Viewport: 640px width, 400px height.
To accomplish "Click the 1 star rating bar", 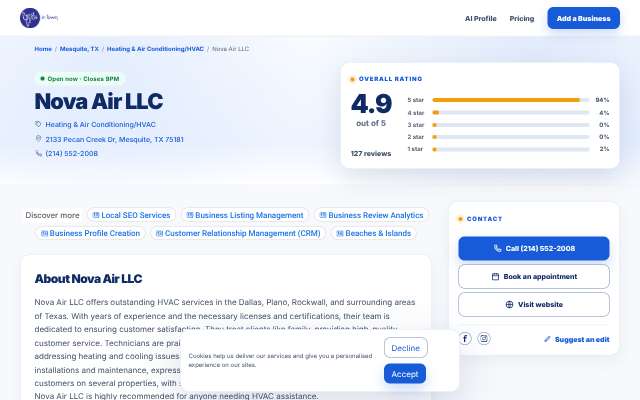I will pyautogui.click(x=511, y=149).
